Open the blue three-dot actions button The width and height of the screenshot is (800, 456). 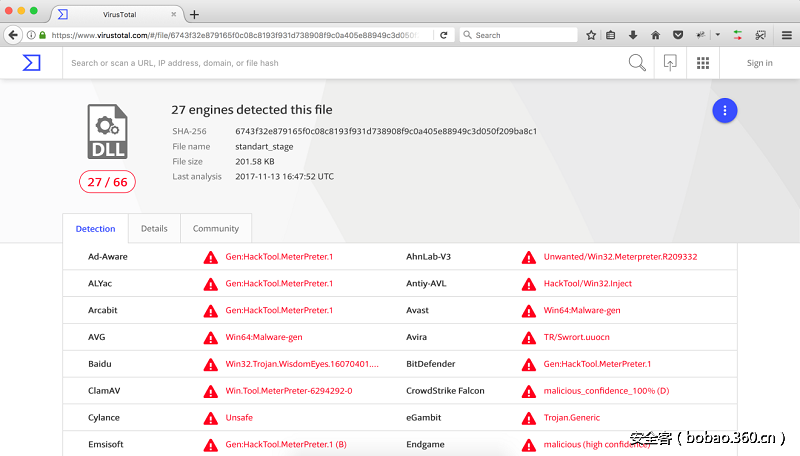pos(725,111)
